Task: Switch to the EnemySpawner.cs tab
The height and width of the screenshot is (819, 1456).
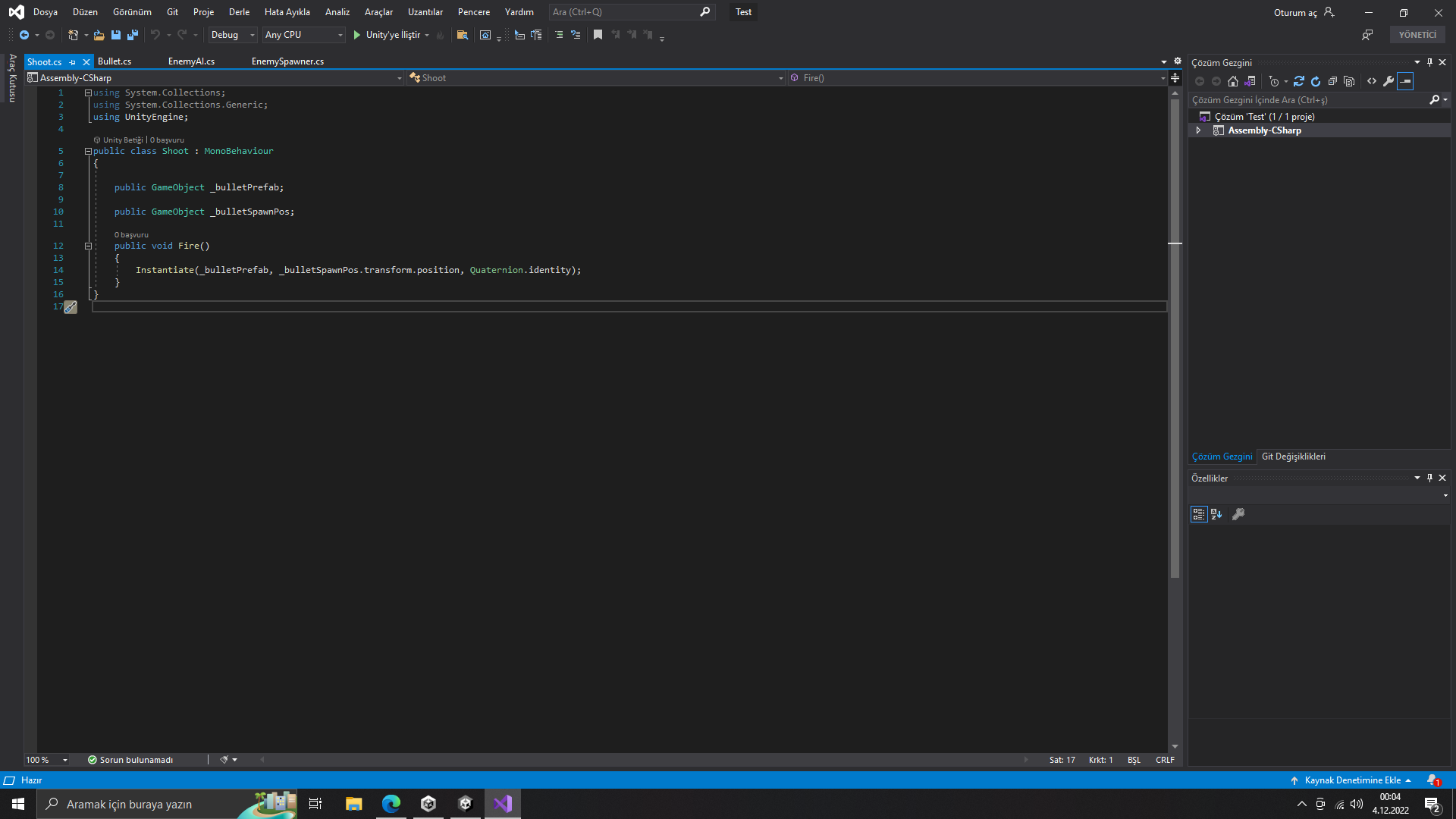Action: (x=287, y=61)
